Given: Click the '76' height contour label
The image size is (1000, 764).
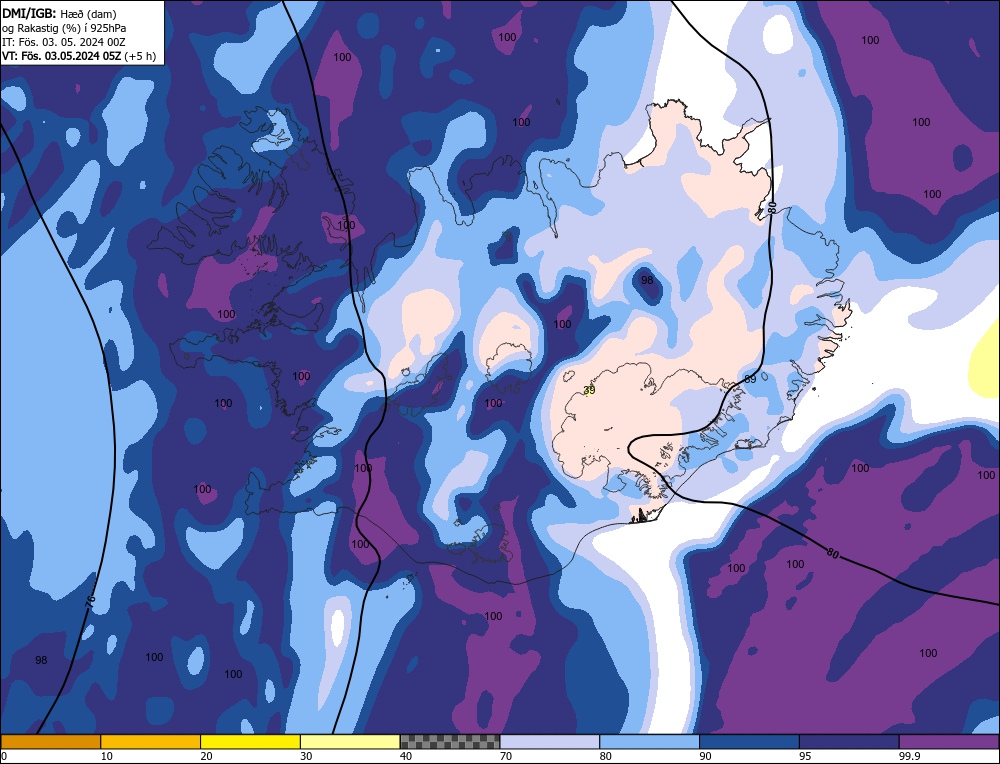Looking at the screenshot, I should [90, 600].
